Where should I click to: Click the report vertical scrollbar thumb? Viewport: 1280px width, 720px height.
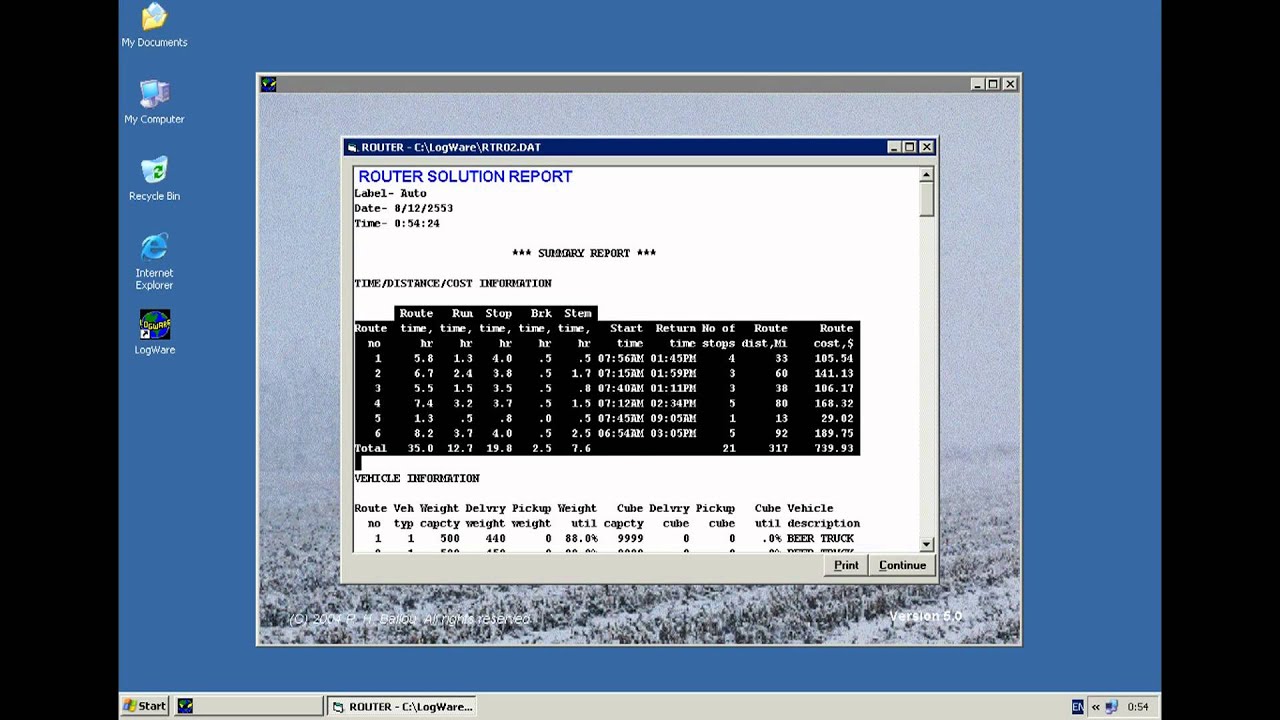coord(927,198)
